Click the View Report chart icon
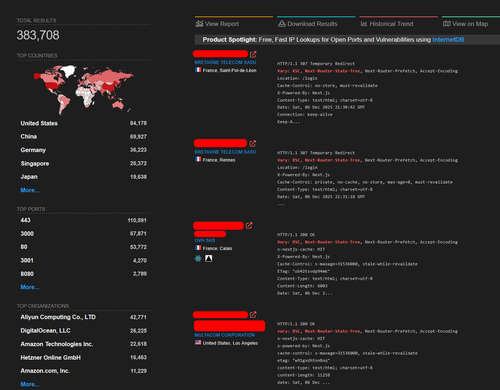500x390 pixels. [x=199, y=24]
